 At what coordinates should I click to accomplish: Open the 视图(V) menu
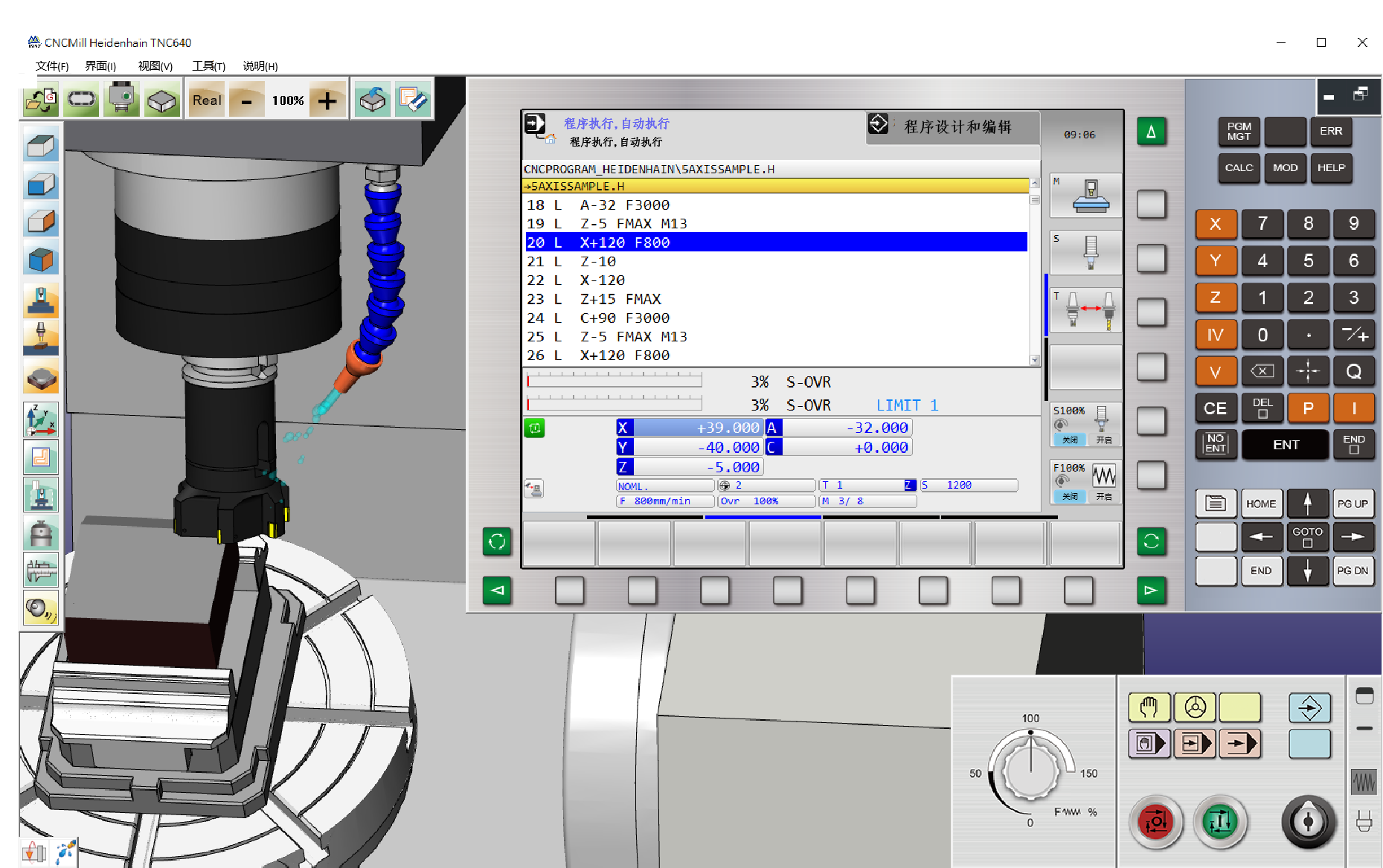coord(155,66)
